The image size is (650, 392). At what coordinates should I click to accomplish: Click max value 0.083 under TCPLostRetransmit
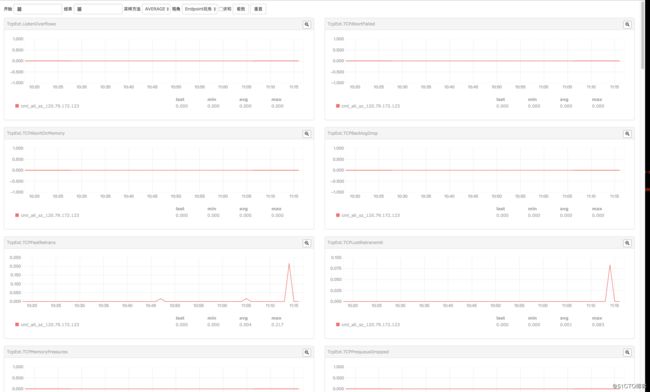coord(598,324)
